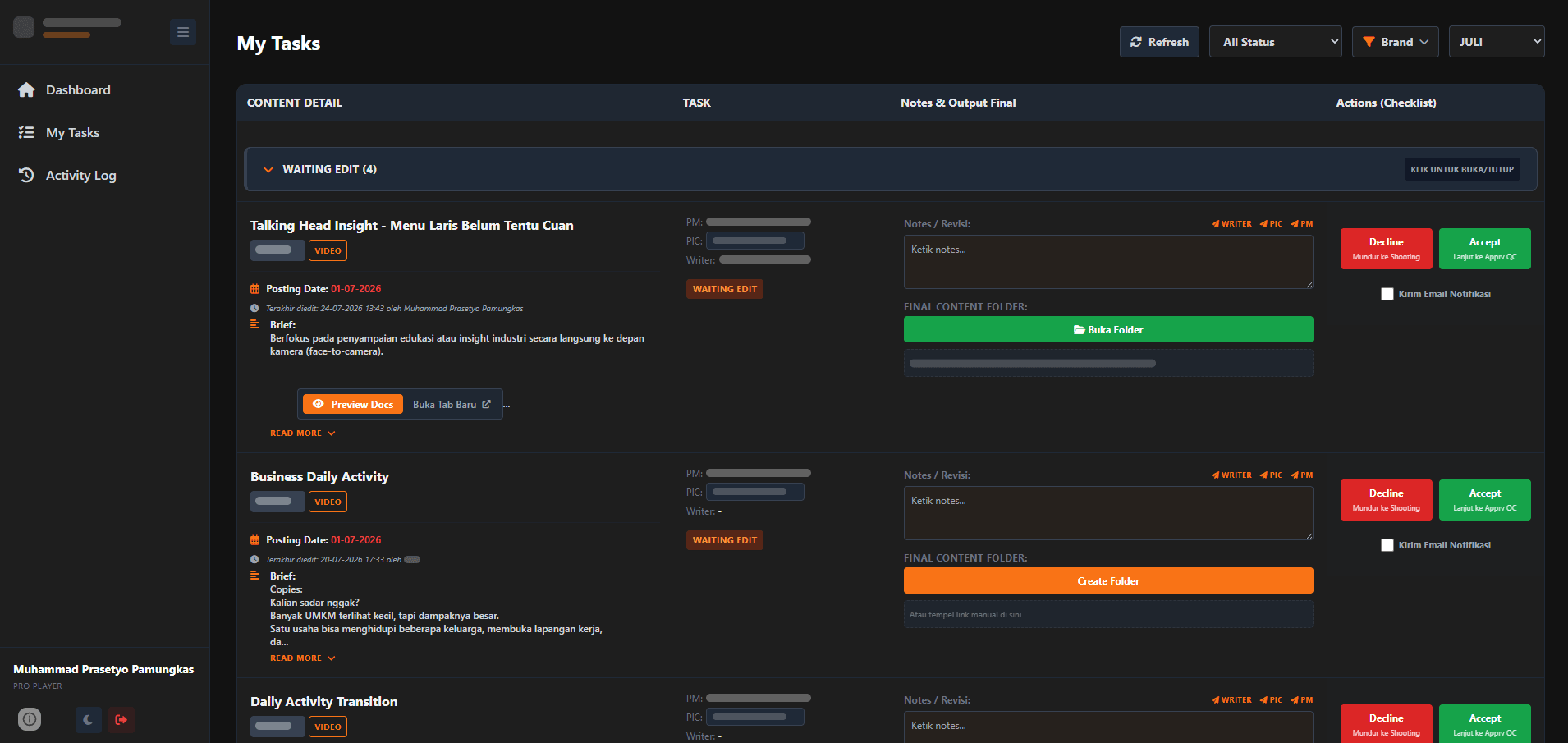Click Create Folder for Business Daily Activity
The width and height of the screenshot is (1568, 743).
(1108, 580)
